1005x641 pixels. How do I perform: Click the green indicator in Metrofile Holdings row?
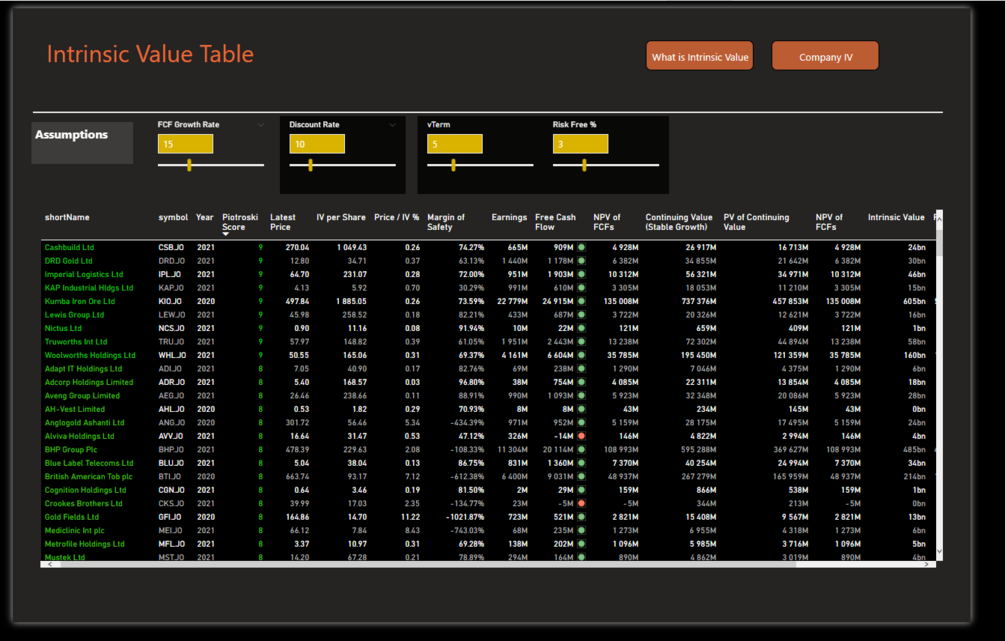[x=581, y=544]
